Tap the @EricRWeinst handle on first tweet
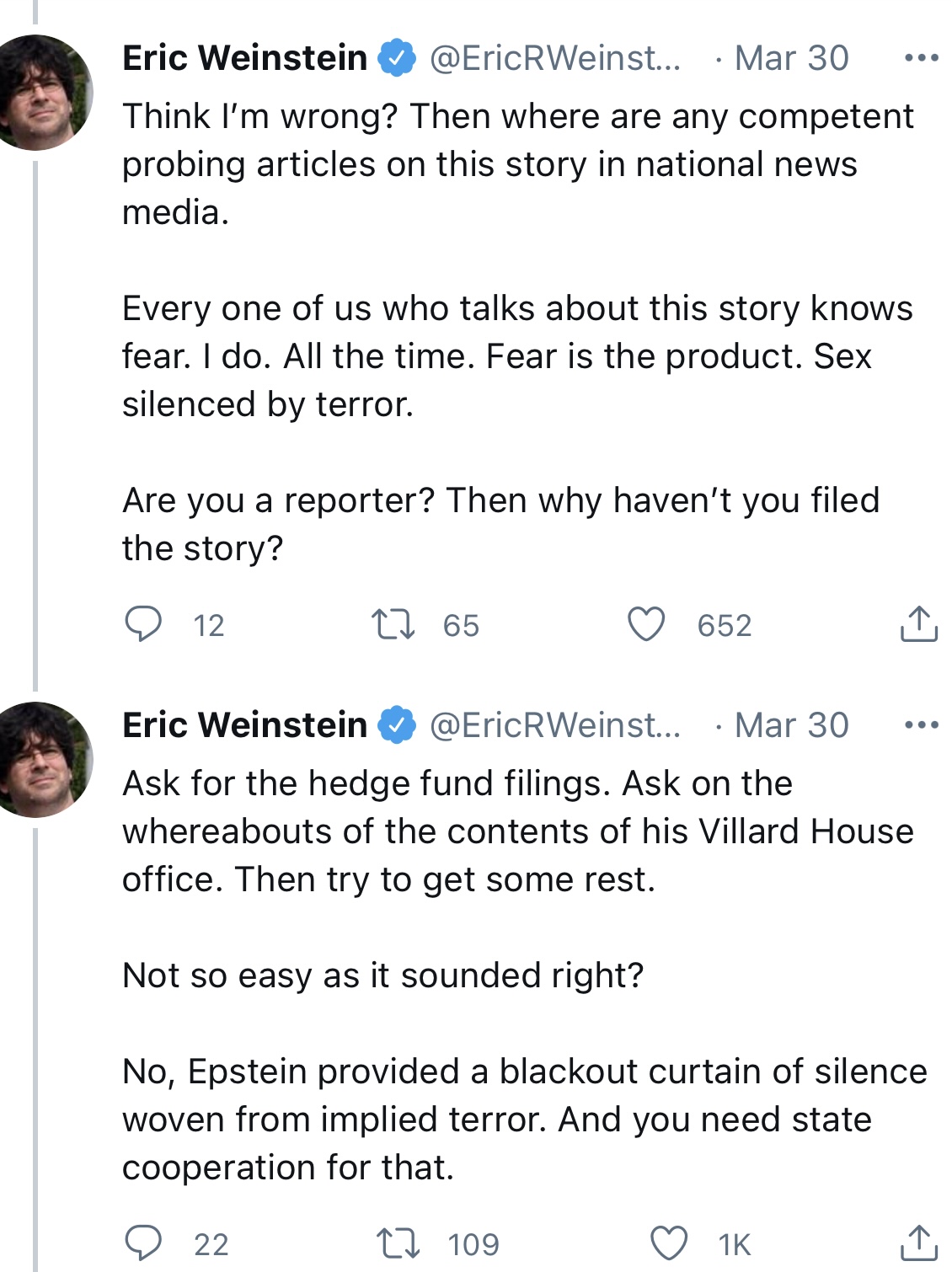 pyautogui.click(x=555, y=58)
